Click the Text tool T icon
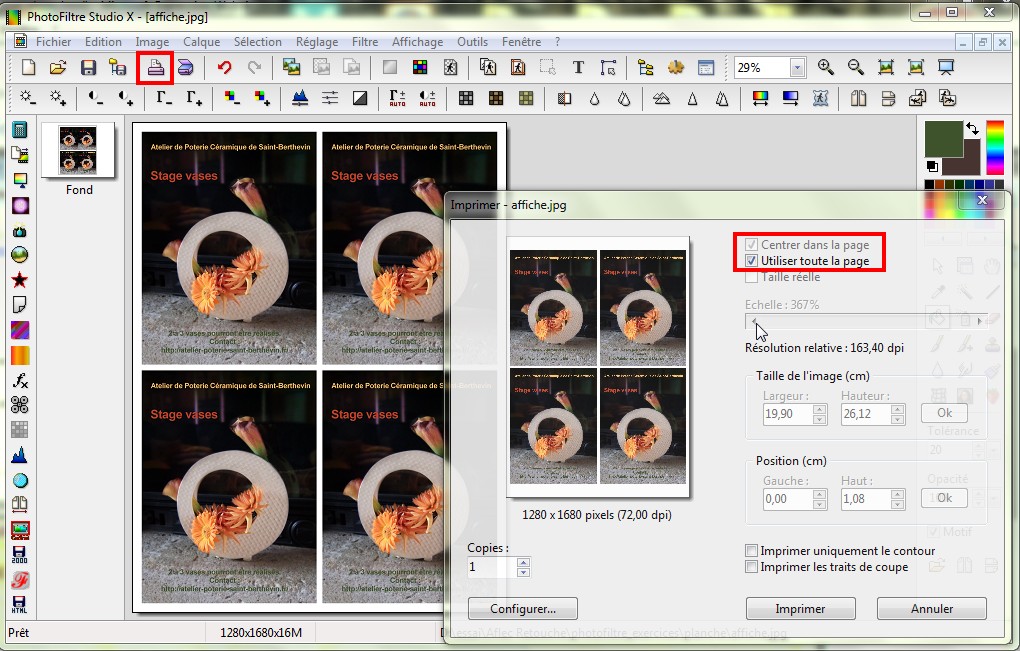 click(578, 67)
